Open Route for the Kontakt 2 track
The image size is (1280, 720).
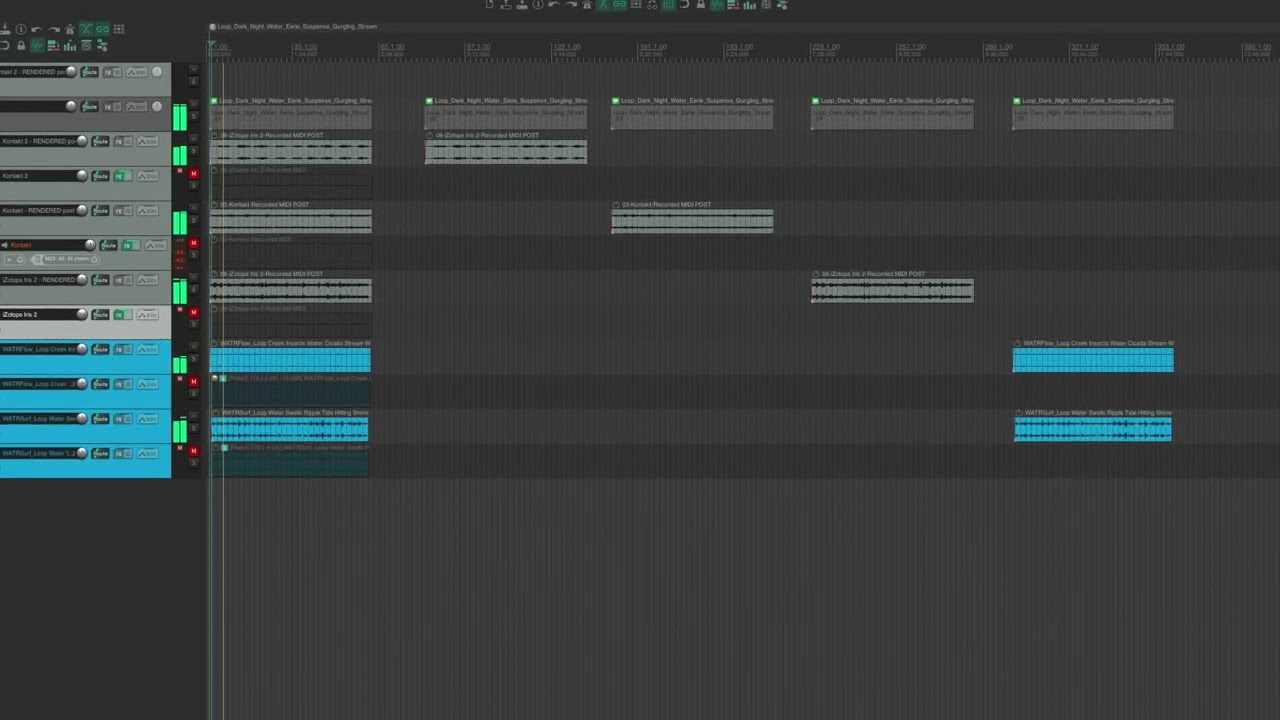100,176
